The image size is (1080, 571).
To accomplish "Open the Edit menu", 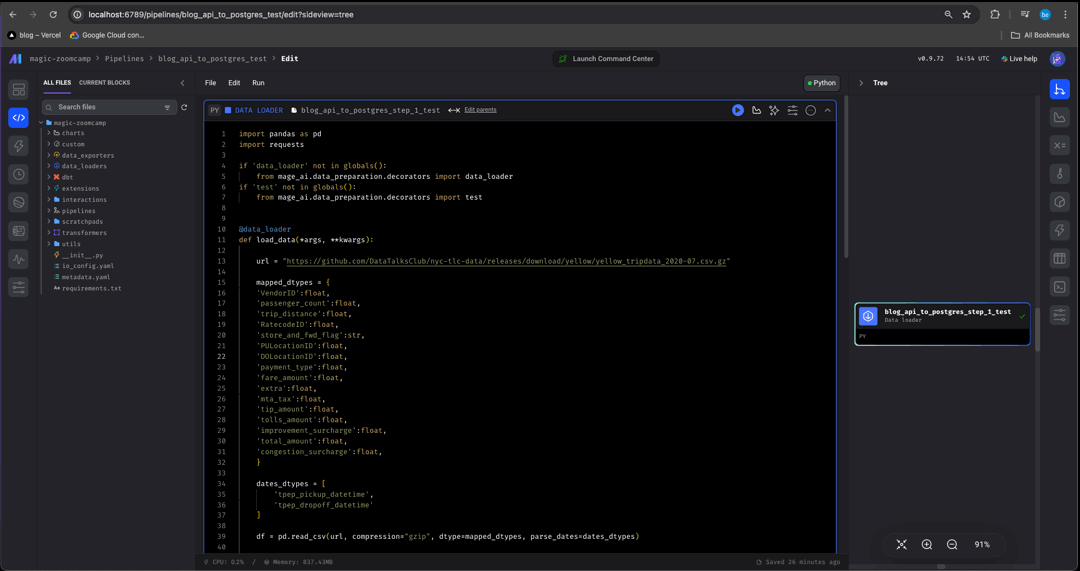I will click(234, 83).
